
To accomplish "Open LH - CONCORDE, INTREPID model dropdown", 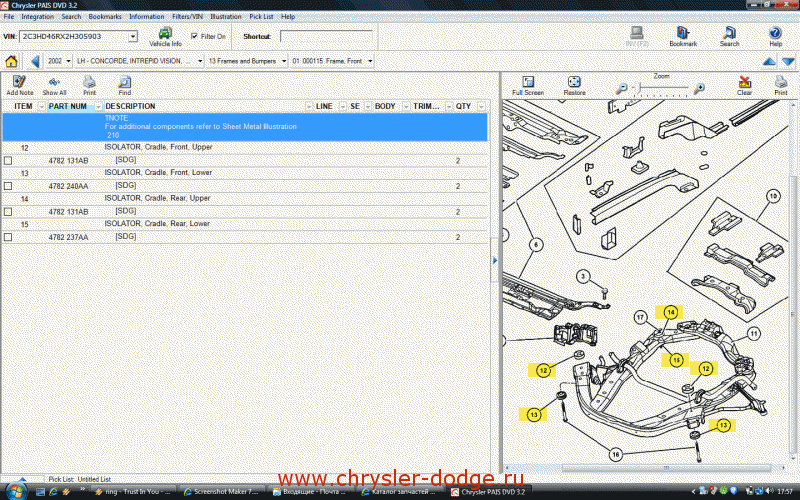I will [x=199, y=61].
